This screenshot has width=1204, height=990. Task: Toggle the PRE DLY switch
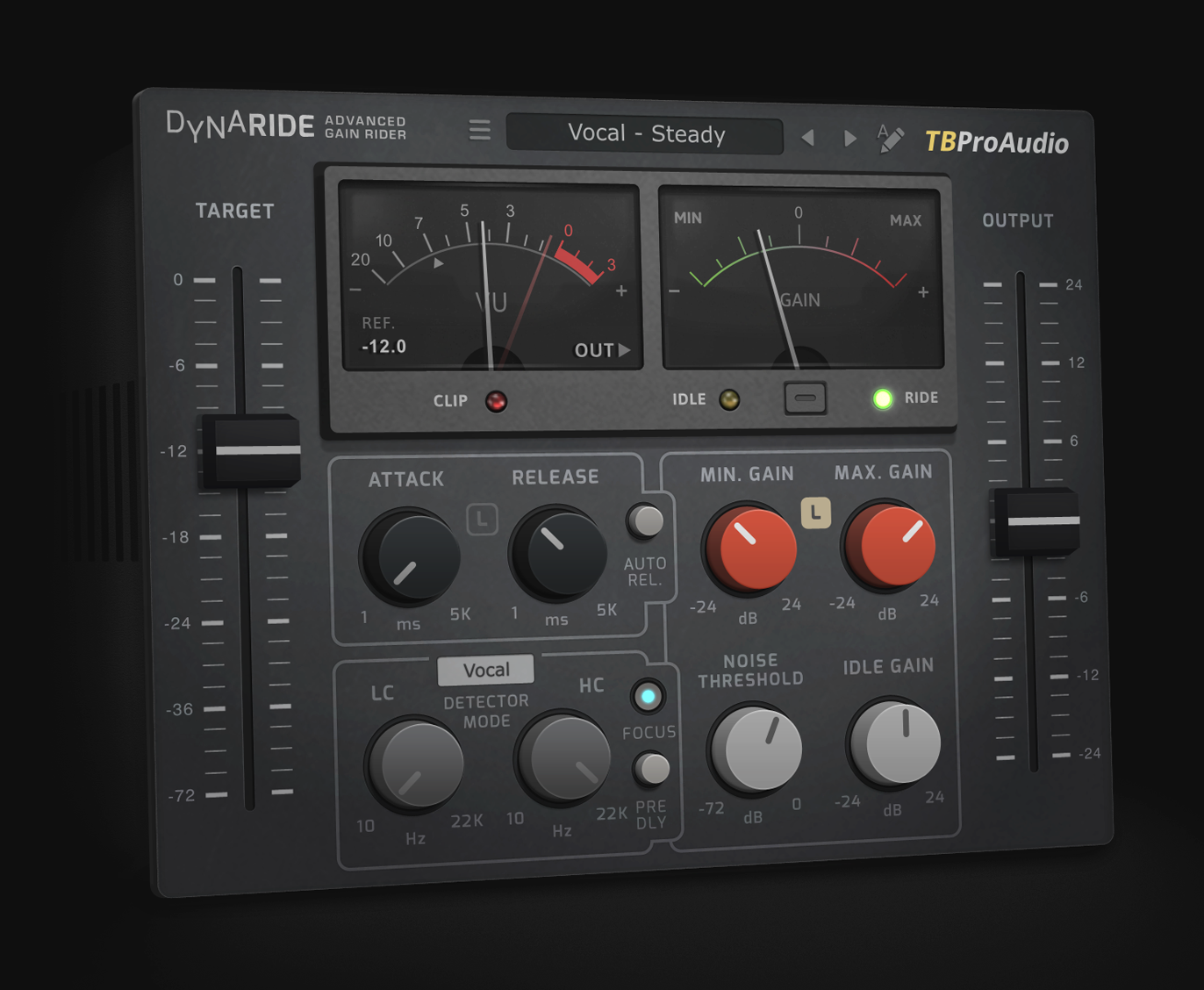(652, 769)
